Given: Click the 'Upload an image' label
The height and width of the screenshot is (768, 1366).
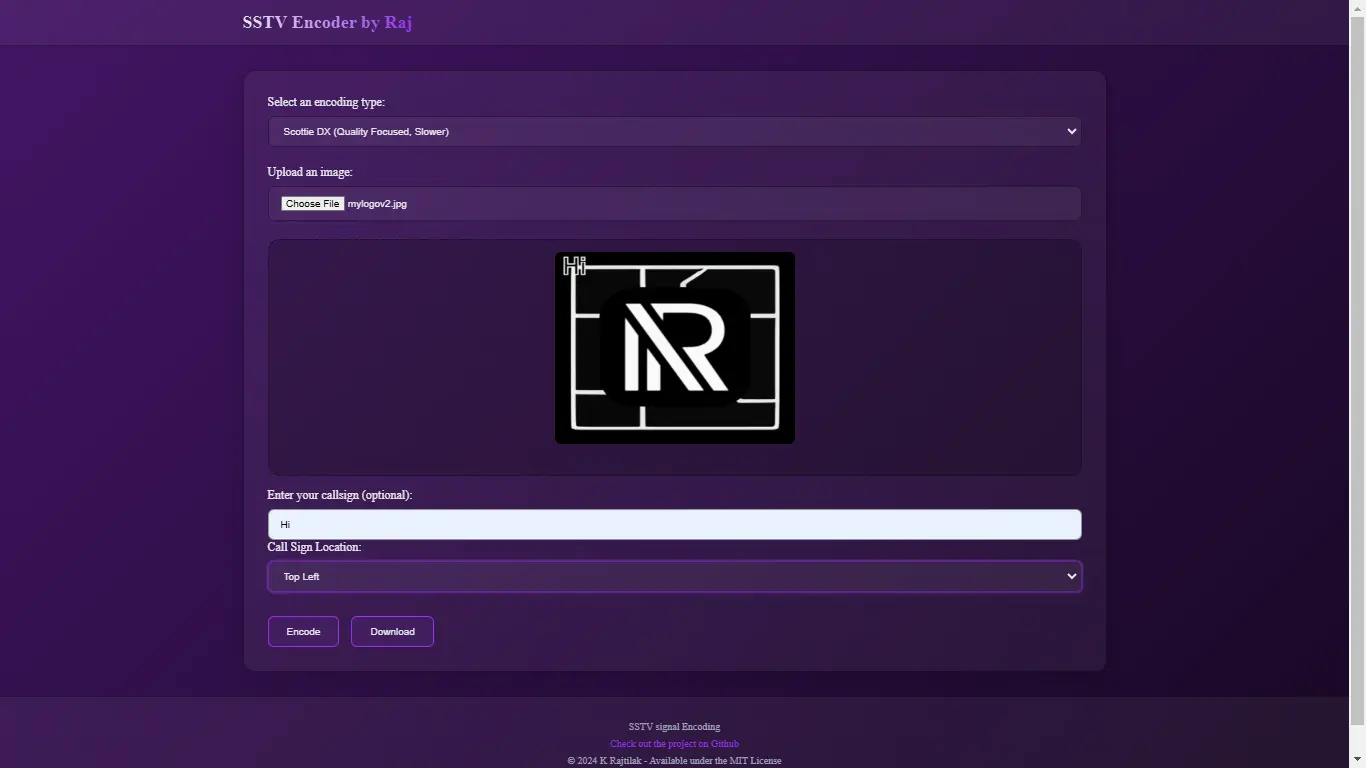Looking at the screenshot, I should click(310, 172).
